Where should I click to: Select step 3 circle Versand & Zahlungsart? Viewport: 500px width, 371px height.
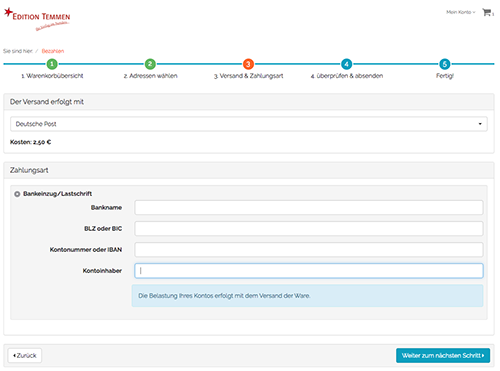[248, 64]
